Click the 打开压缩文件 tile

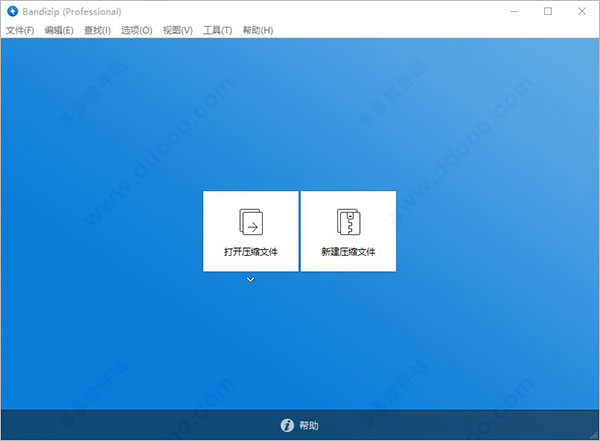(x=251, y=231)
